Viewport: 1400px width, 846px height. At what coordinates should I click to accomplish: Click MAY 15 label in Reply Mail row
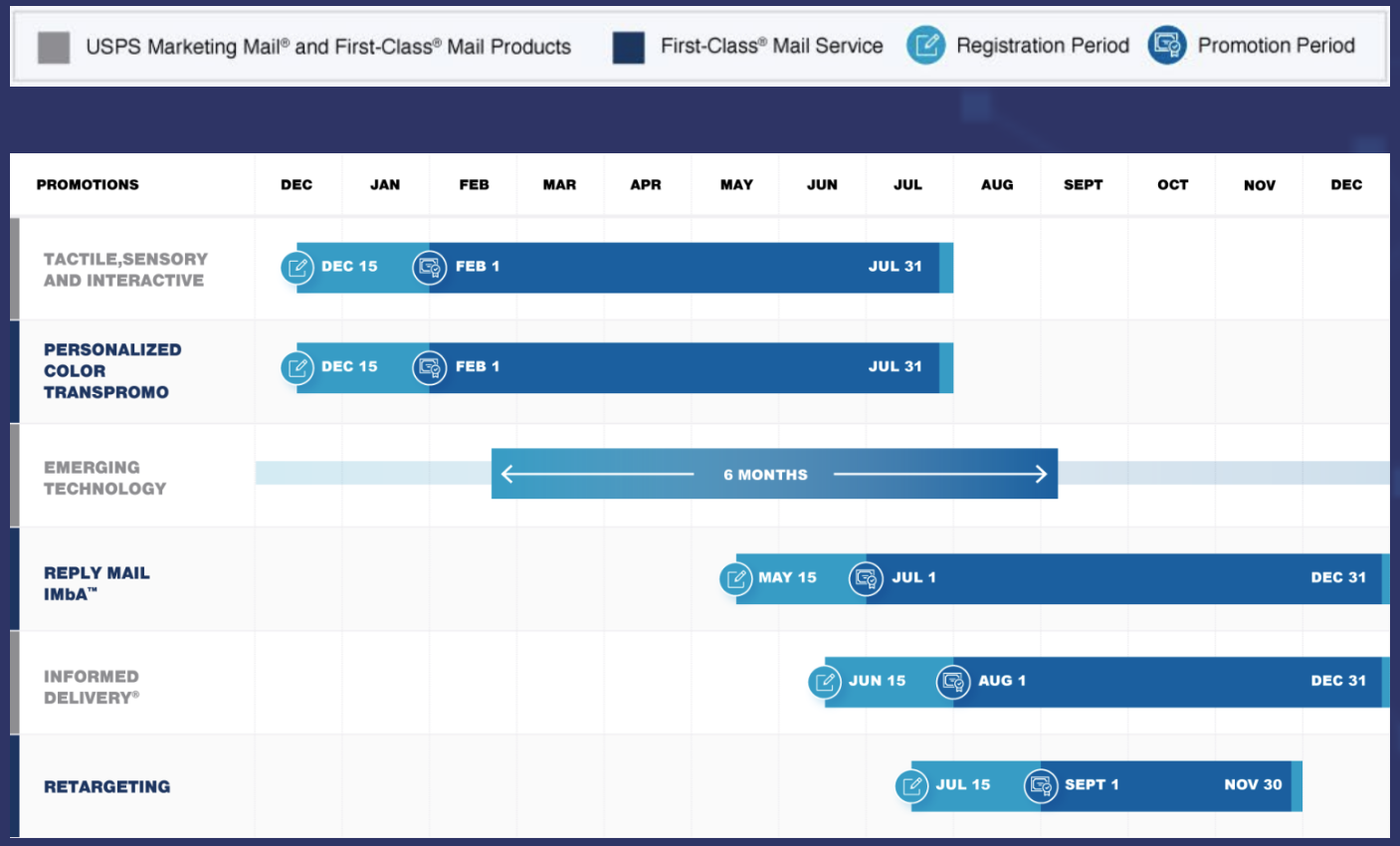pos(787,577)
